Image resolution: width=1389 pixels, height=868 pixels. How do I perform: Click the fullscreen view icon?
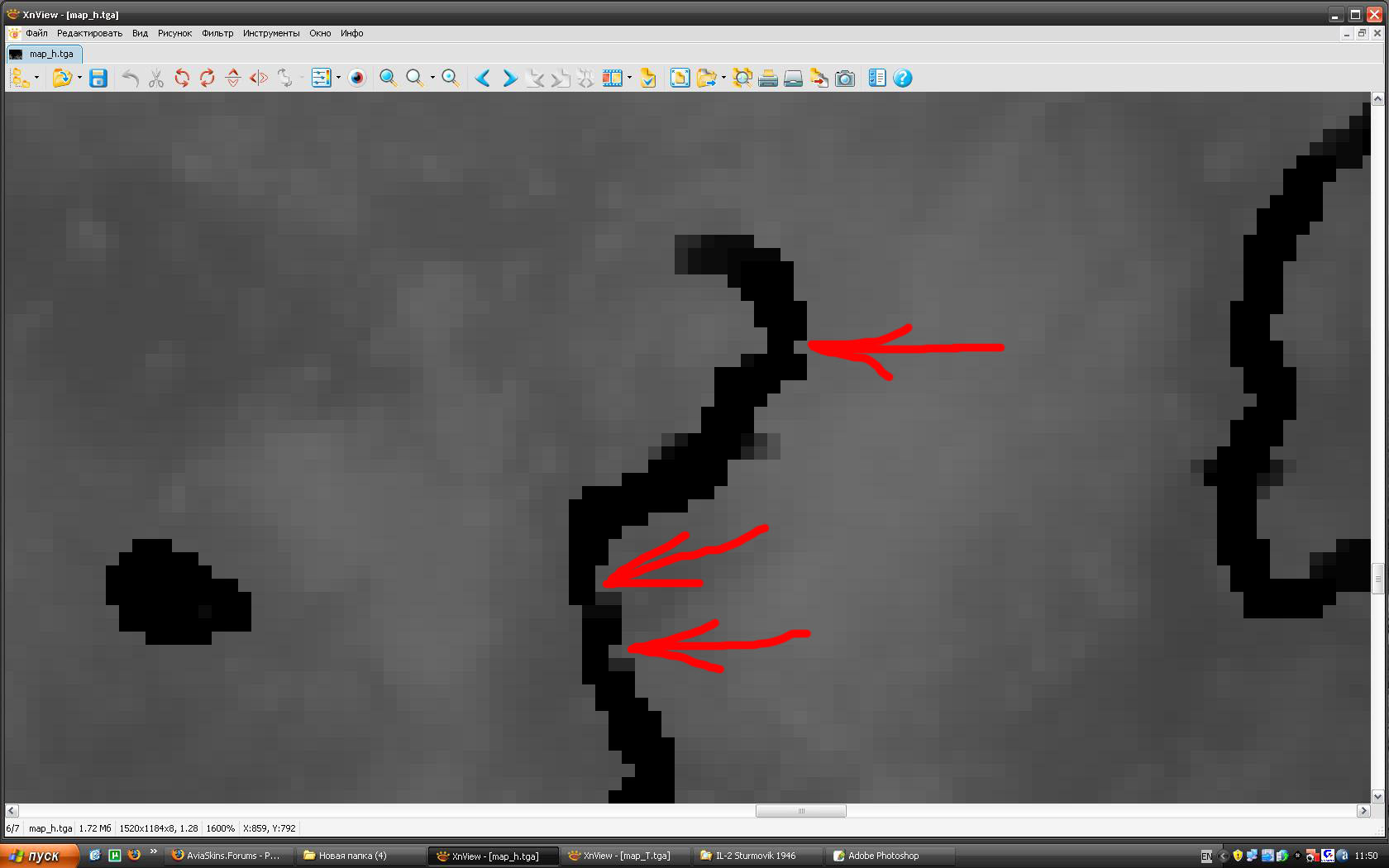tap(680, 78)
